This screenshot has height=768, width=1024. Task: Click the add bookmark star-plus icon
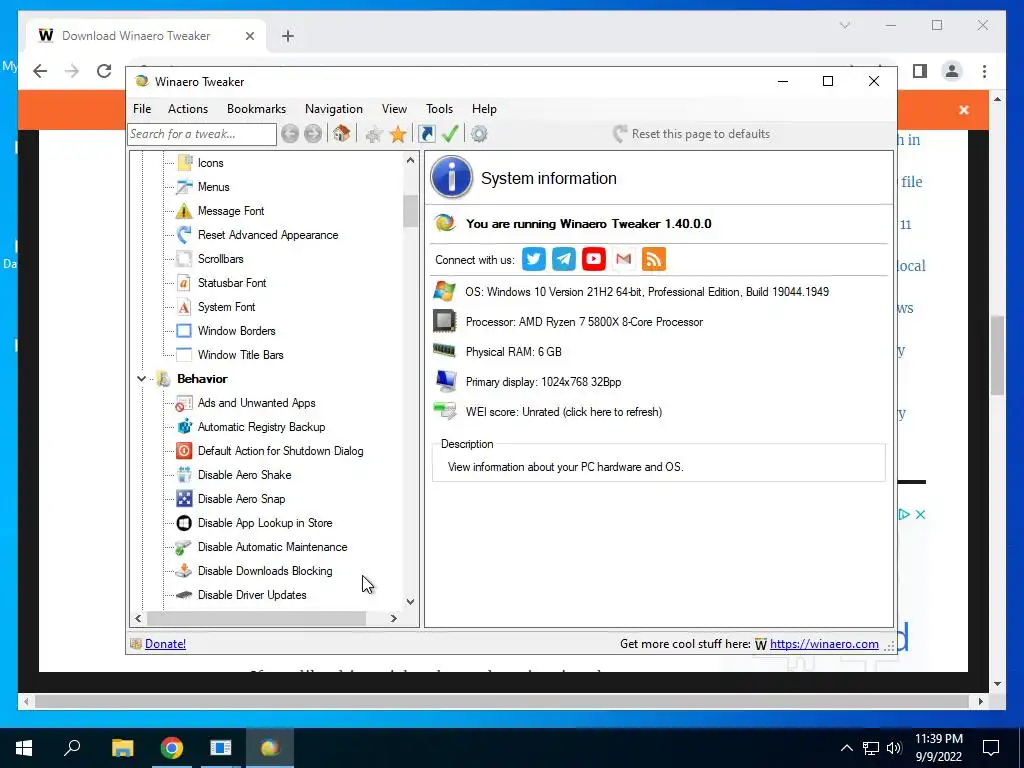(374, 135)
